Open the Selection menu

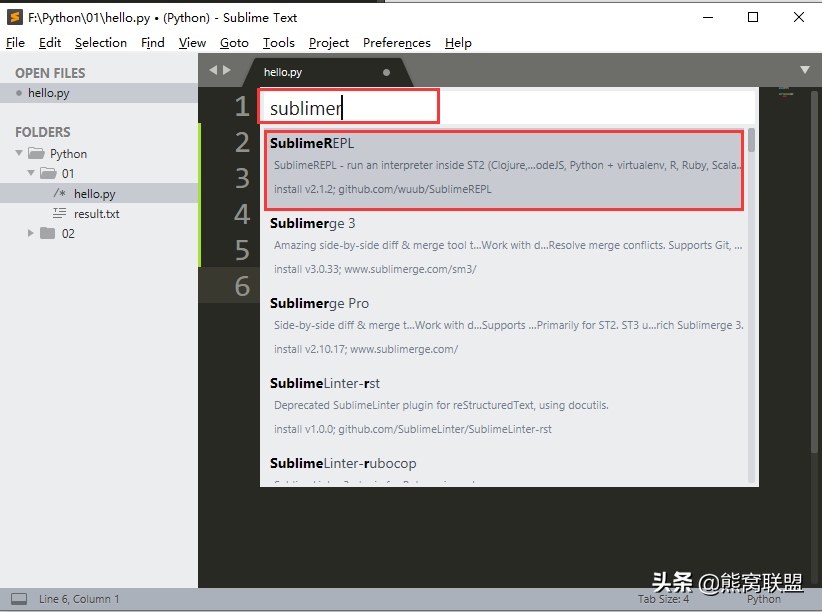tap(101, 42)
